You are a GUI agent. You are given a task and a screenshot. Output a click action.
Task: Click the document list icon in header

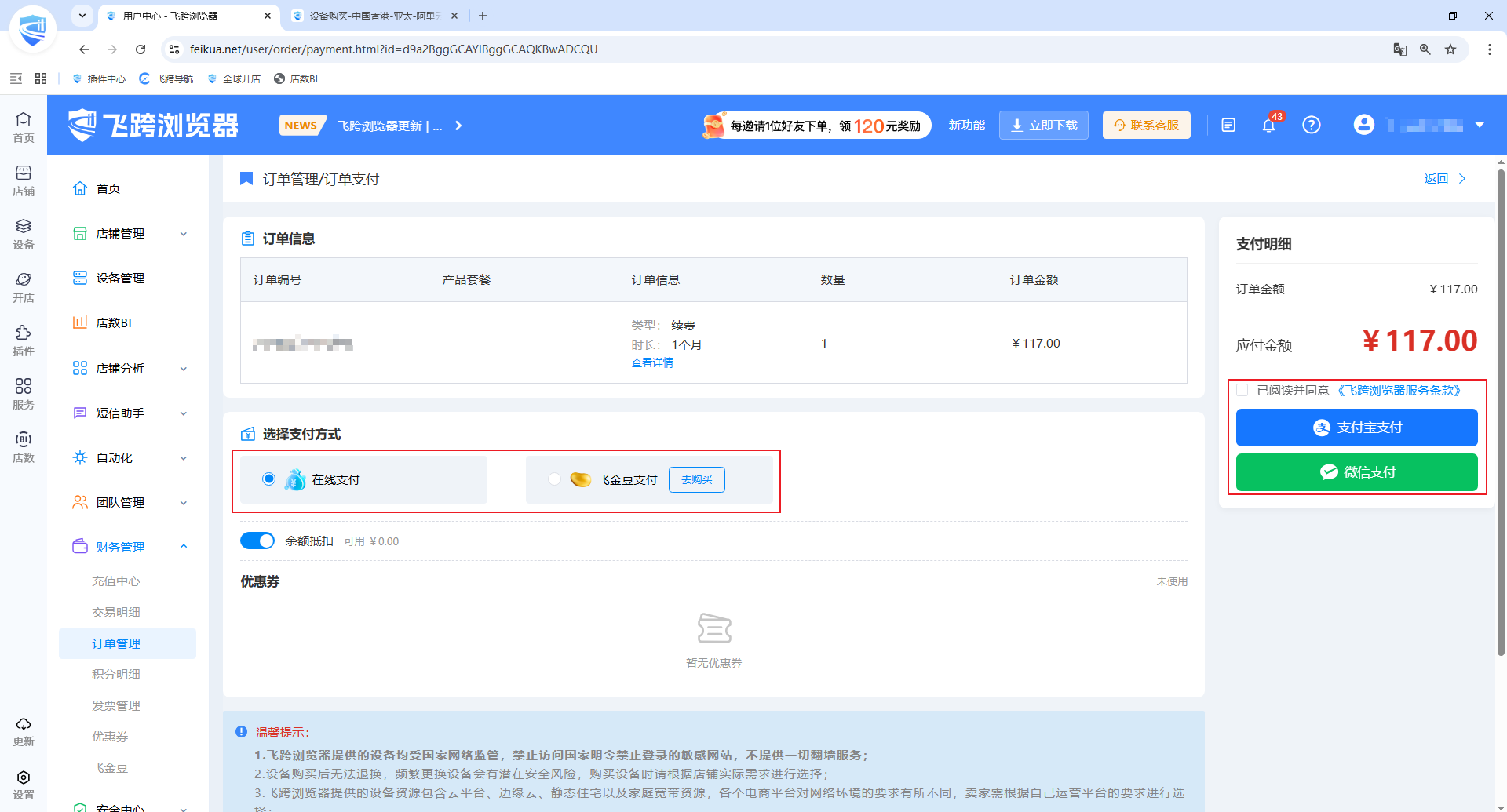pos(1228,126)
